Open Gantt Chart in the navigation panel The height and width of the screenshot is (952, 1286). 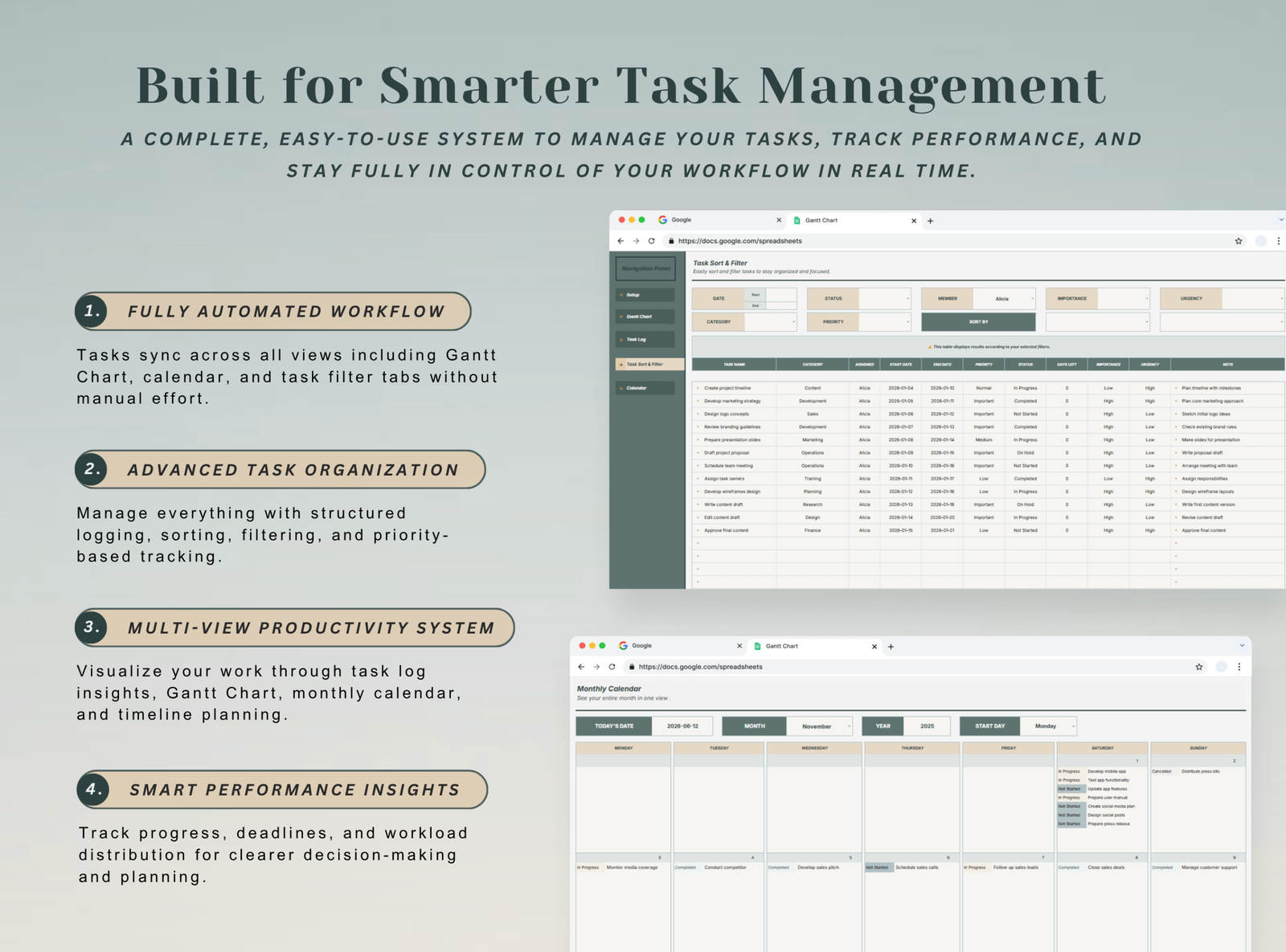point(645,317)
